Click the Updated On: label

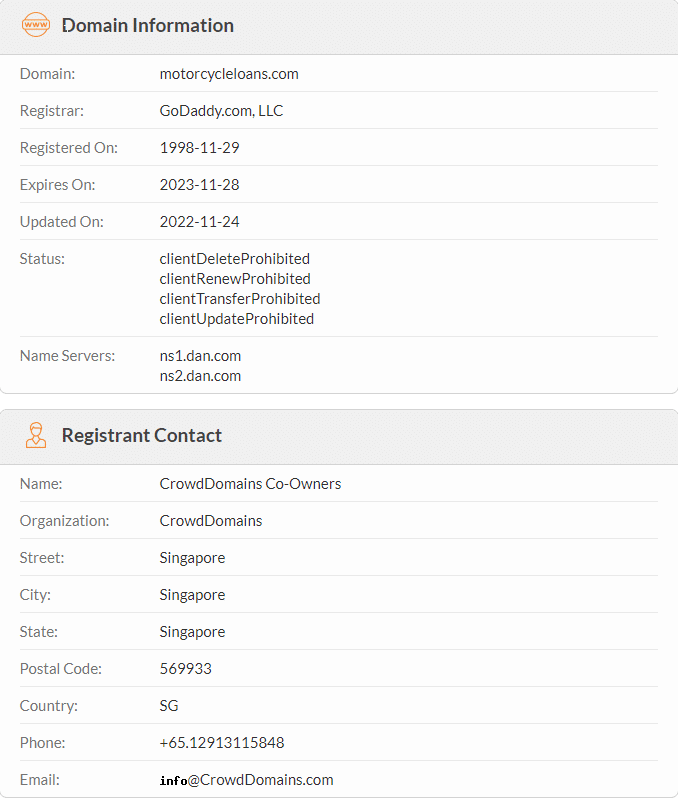click(x=62, y=222)
